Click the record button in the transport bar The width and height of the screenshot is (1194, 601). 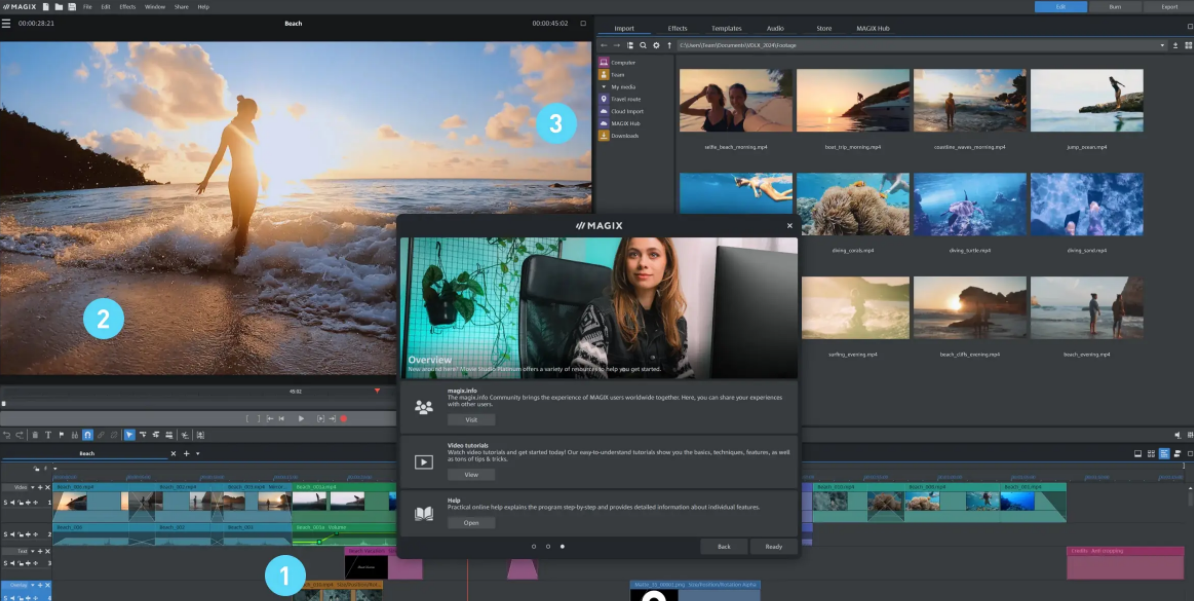343,418
